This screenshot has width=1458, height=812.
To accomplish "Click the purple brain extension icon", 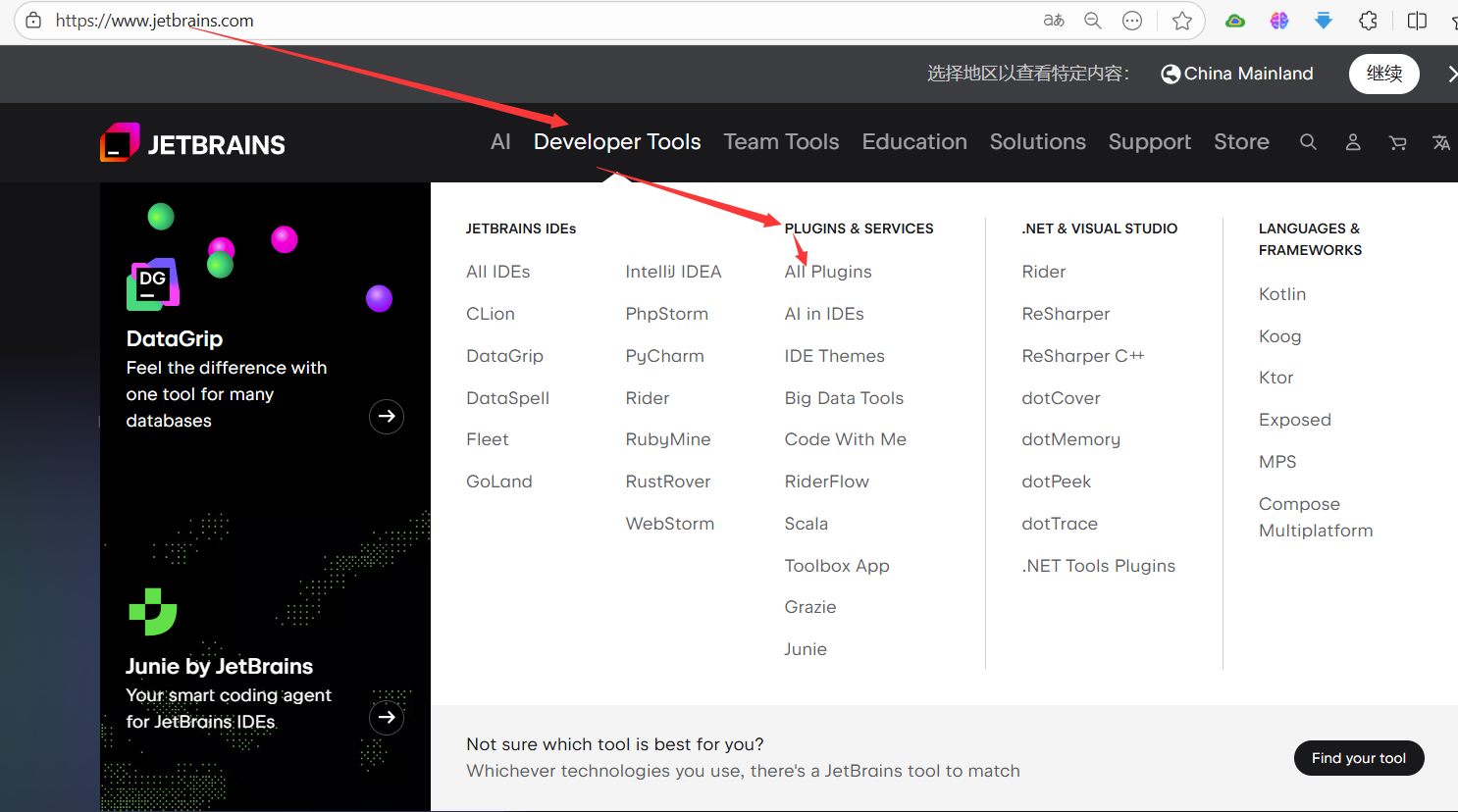I will (x=1279, y=21).
